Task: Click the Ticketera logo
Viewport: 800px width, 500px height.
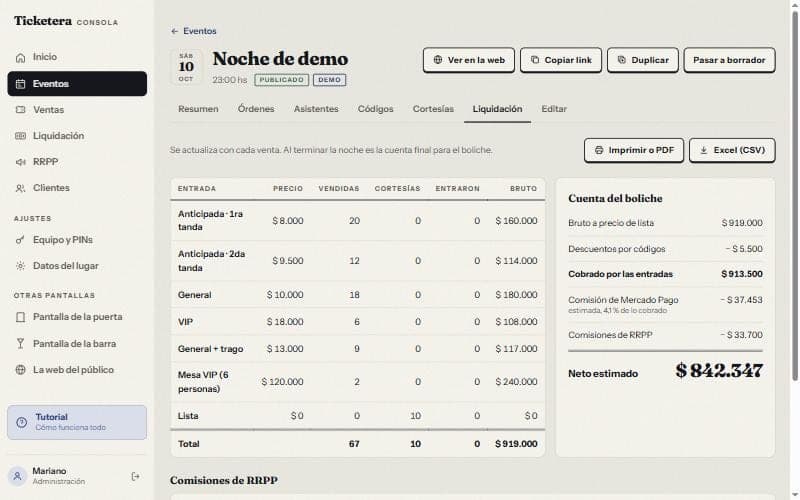Action: click(x=43, y=21)
